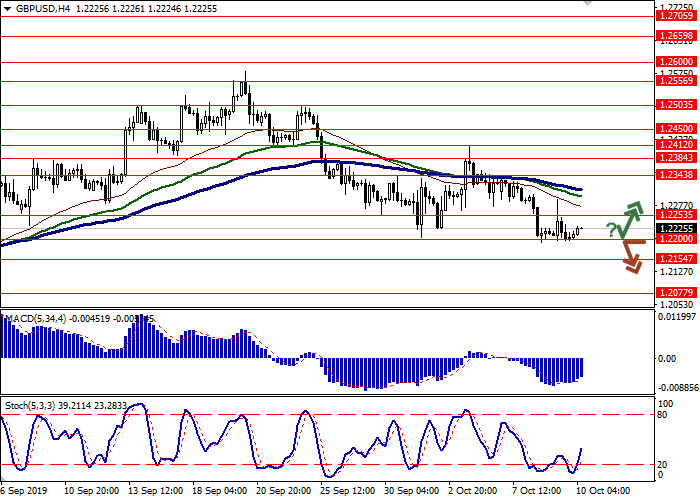Click the GBPUSD,H4 chart title text
Image resolution: width=700 pixels, height=500 pixels.
(x=42, y=8)
